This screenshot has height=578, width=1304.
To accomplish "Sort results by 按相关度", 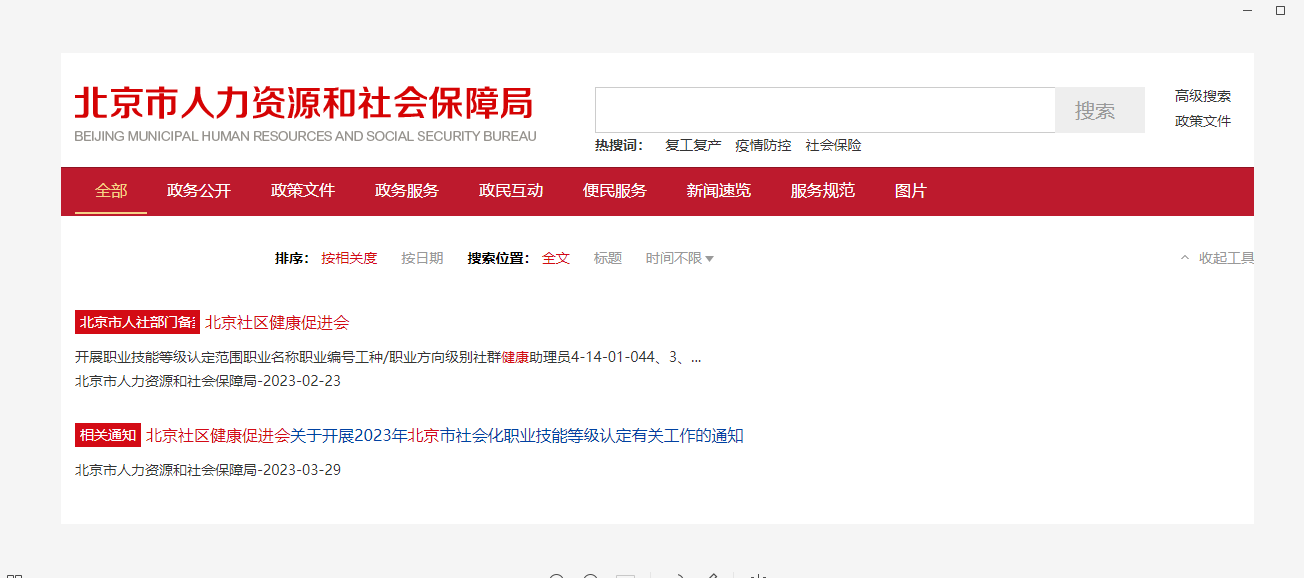I will [x=349, y=258].
